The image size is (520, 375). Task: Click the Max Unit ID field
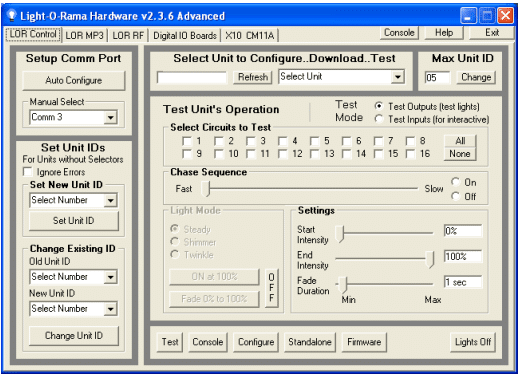tap(437, 78)
